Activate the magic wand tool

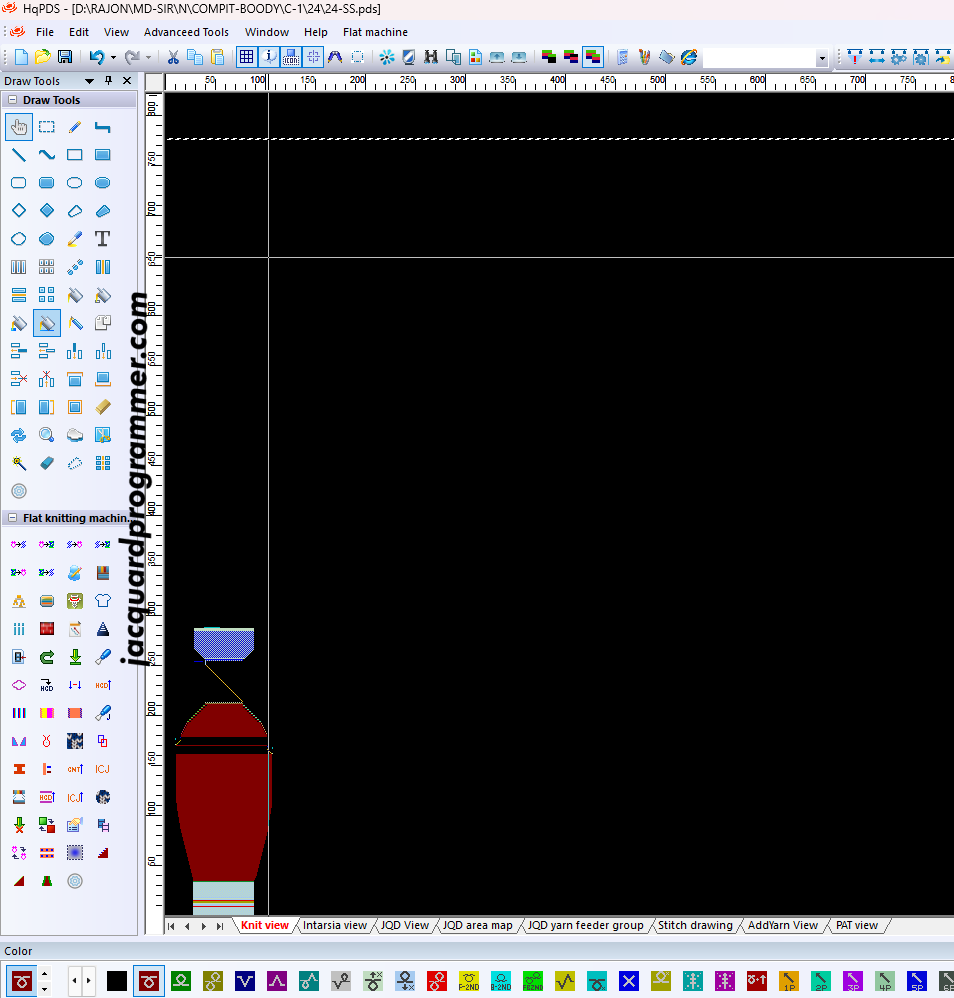point(18,463)
